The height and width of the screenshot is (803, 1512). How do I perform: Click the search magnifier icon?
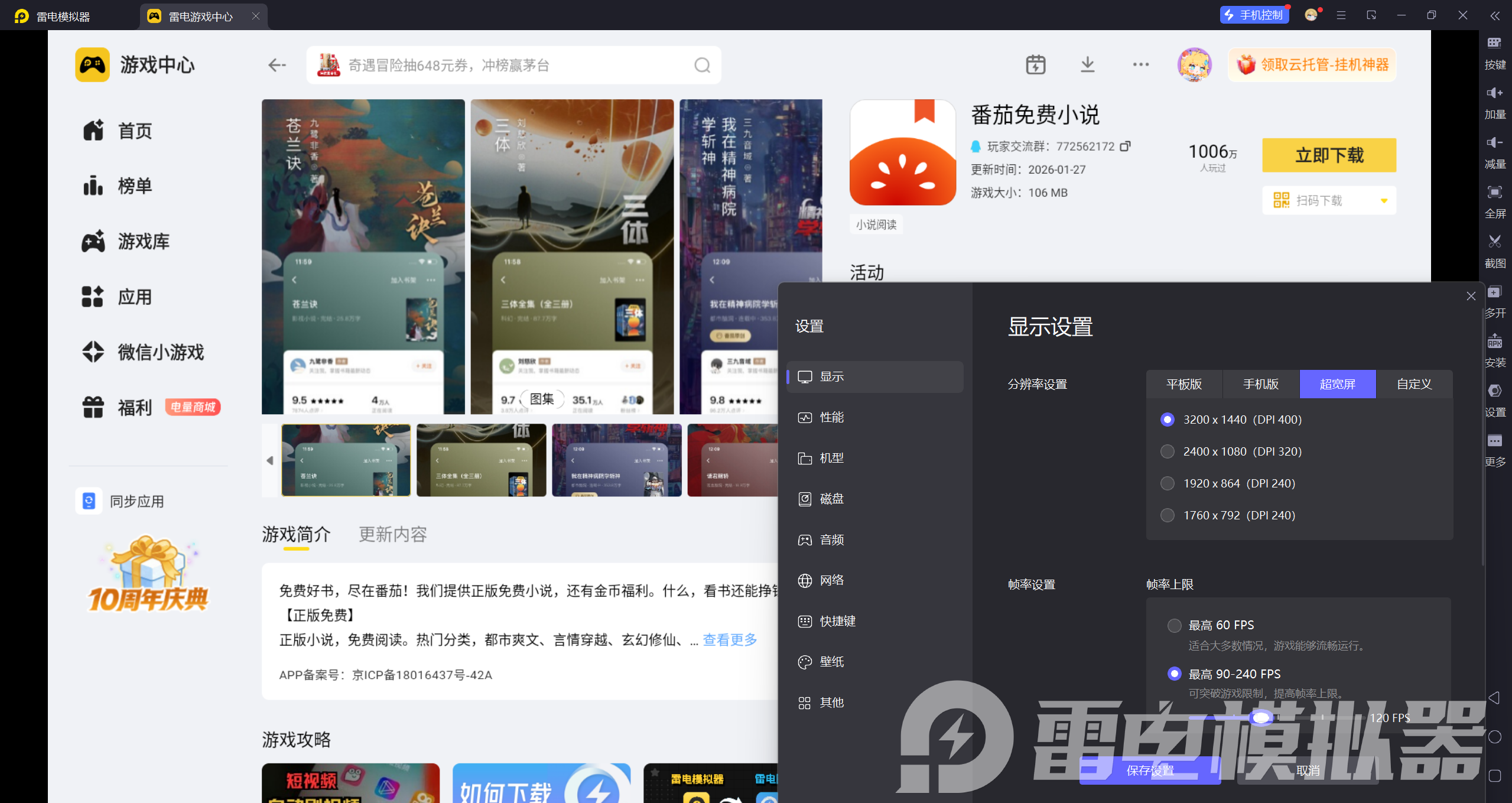(702, 65)
